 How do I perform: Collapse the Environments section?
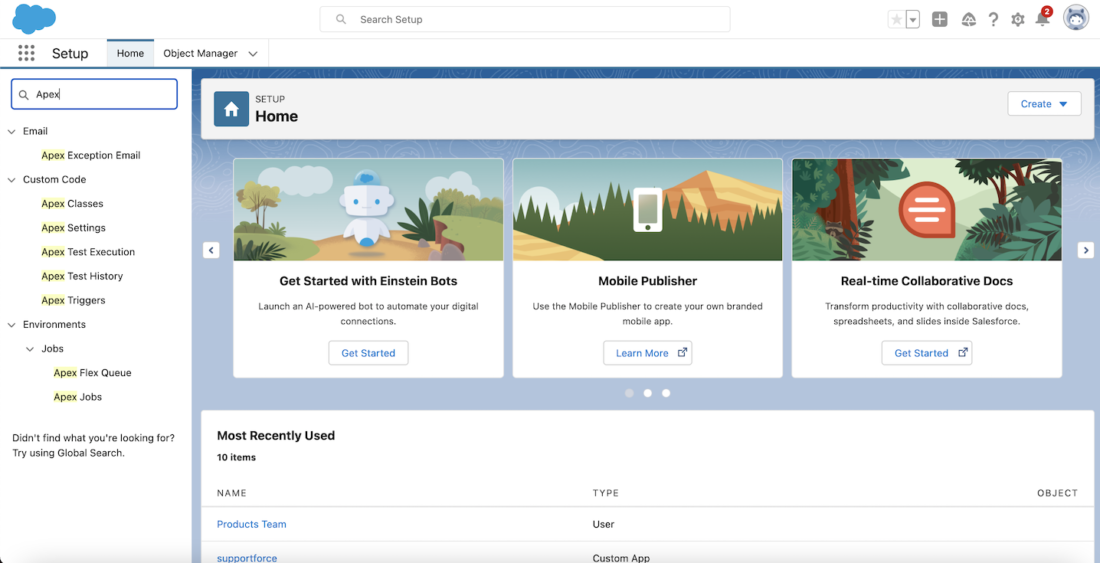(11, 325)
